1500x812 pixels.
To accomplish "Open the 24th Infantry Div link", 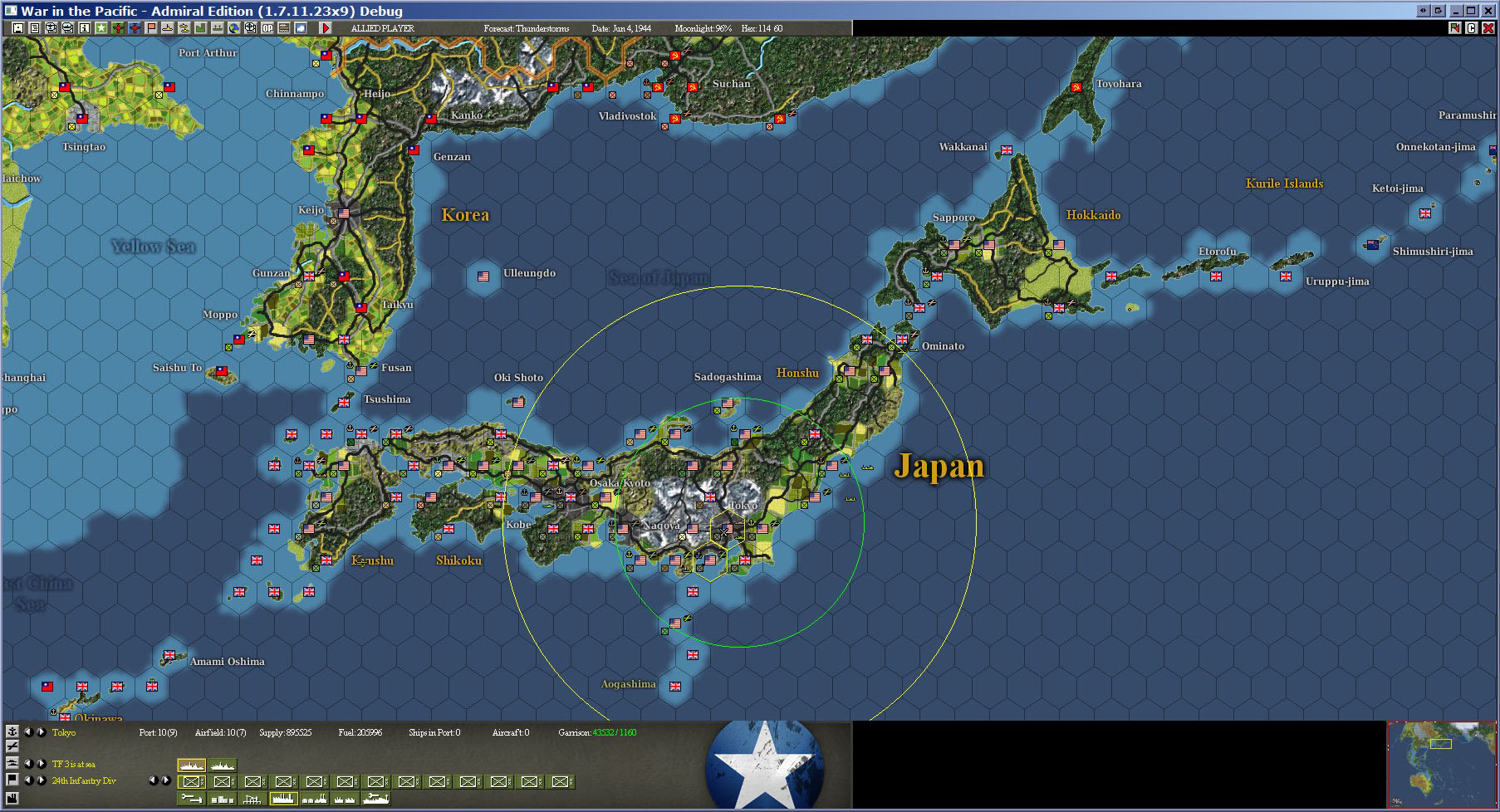I will [84, 780].
